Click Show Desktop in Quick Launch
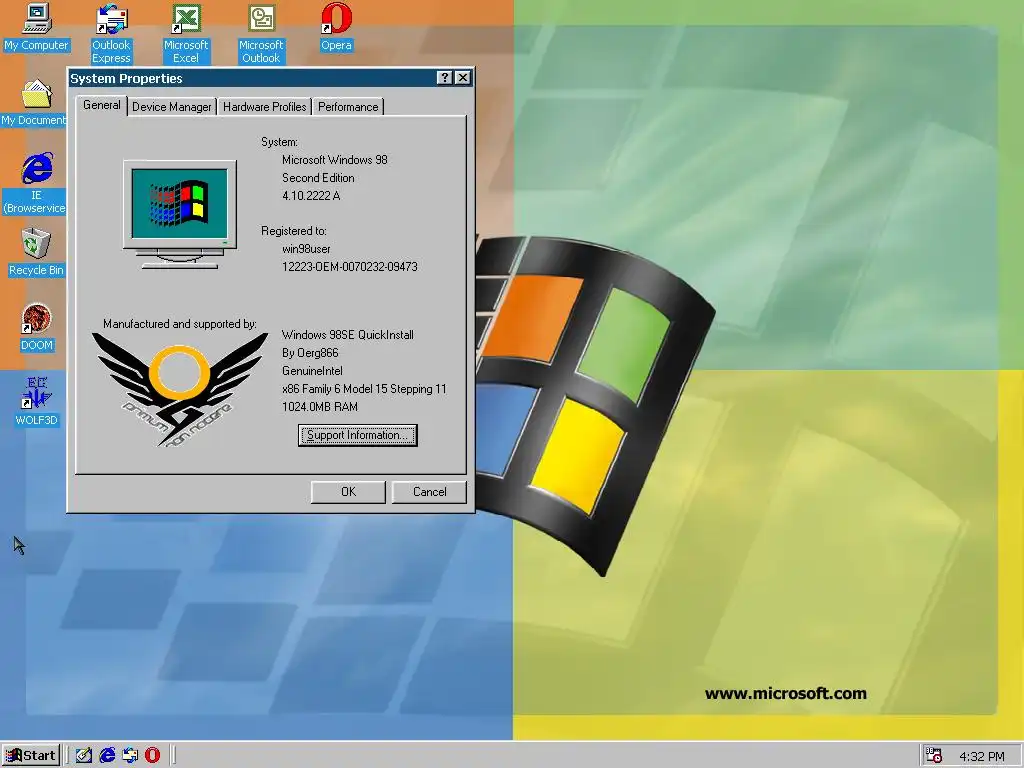The height and width of the screenshot is (768, 1024). coord(84,755)
